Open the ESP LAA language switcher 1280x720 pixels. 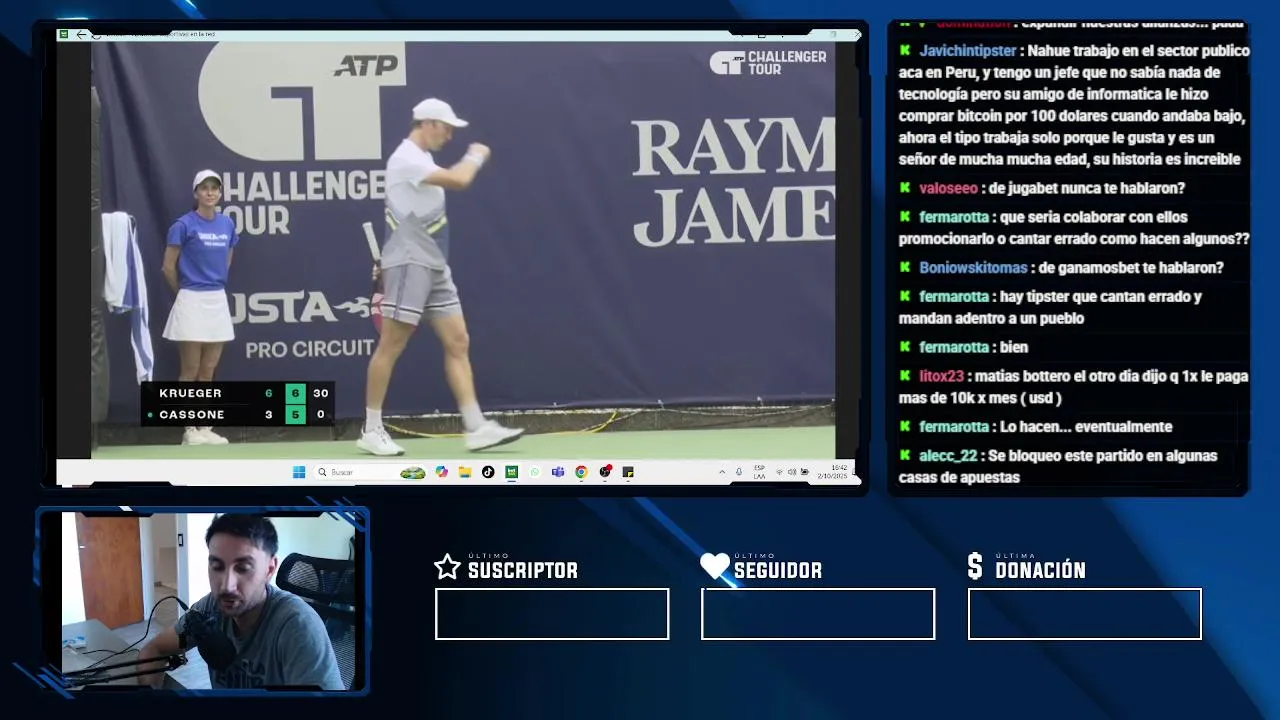click(759, 472)
